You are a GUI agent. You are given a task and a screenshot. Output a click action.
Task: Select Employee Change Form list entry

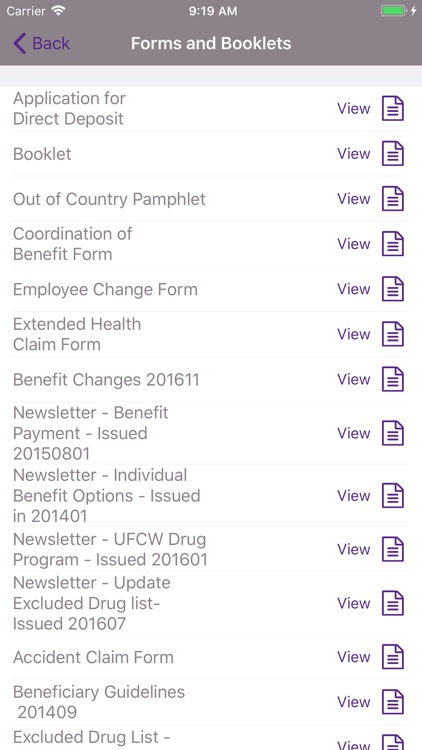click(211, 289)
